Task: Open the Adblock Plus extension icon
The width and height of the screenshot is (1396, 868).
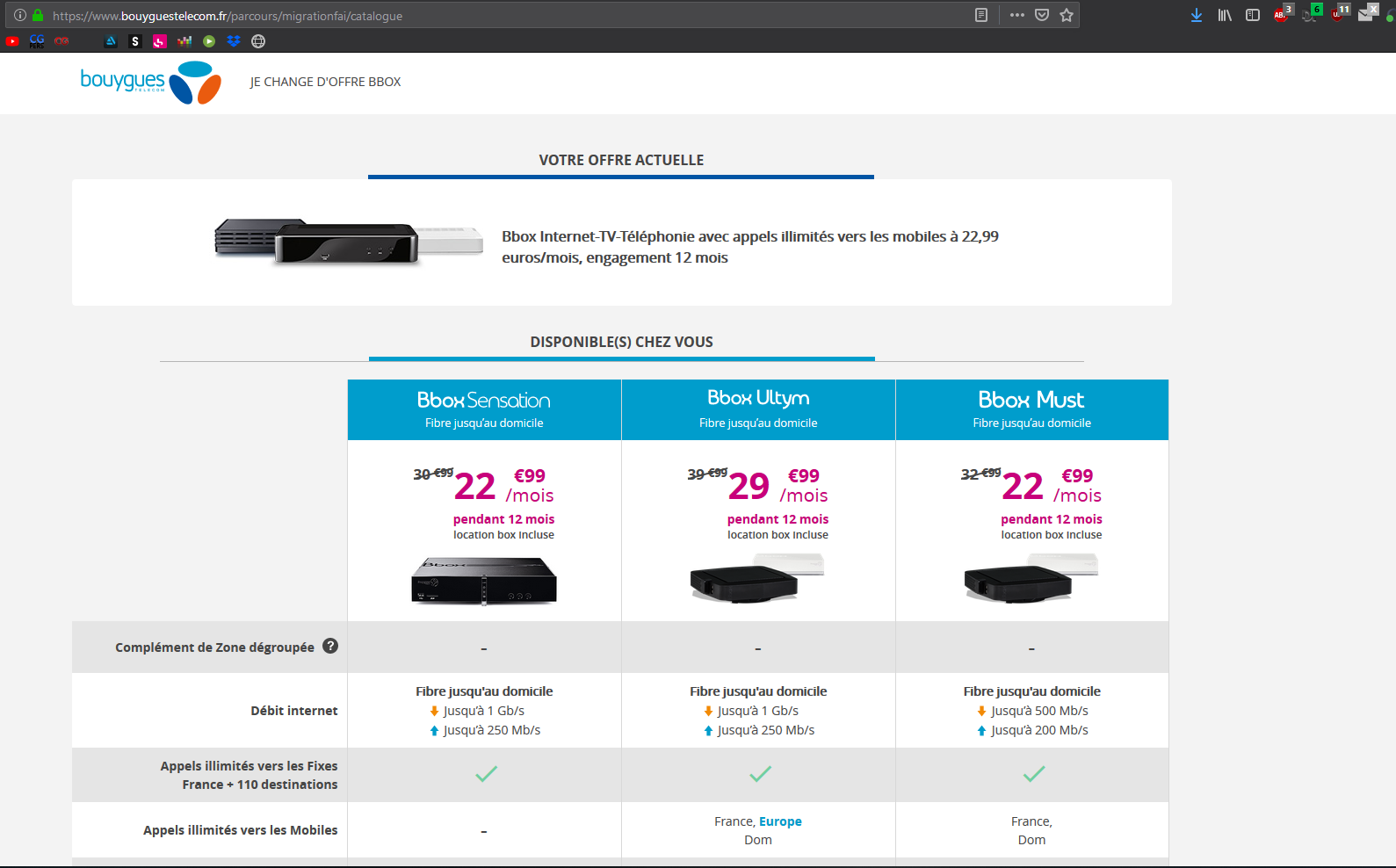Action: point(1283,13)
